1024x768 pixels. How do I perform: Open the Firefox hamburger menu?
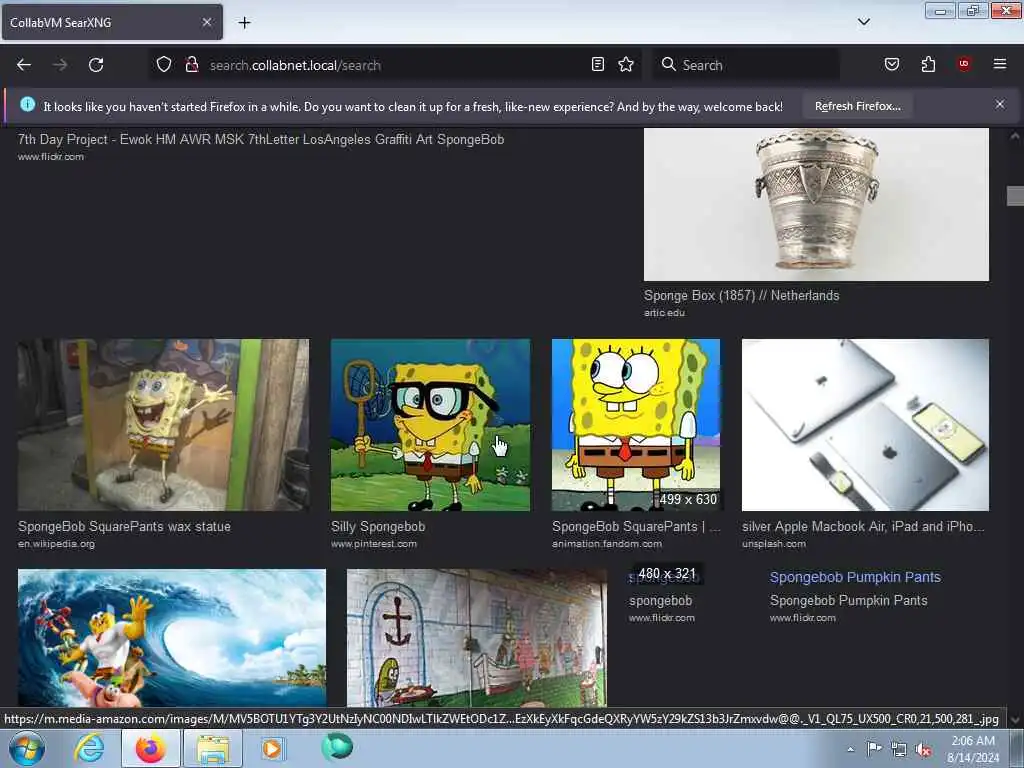point(999,64)
